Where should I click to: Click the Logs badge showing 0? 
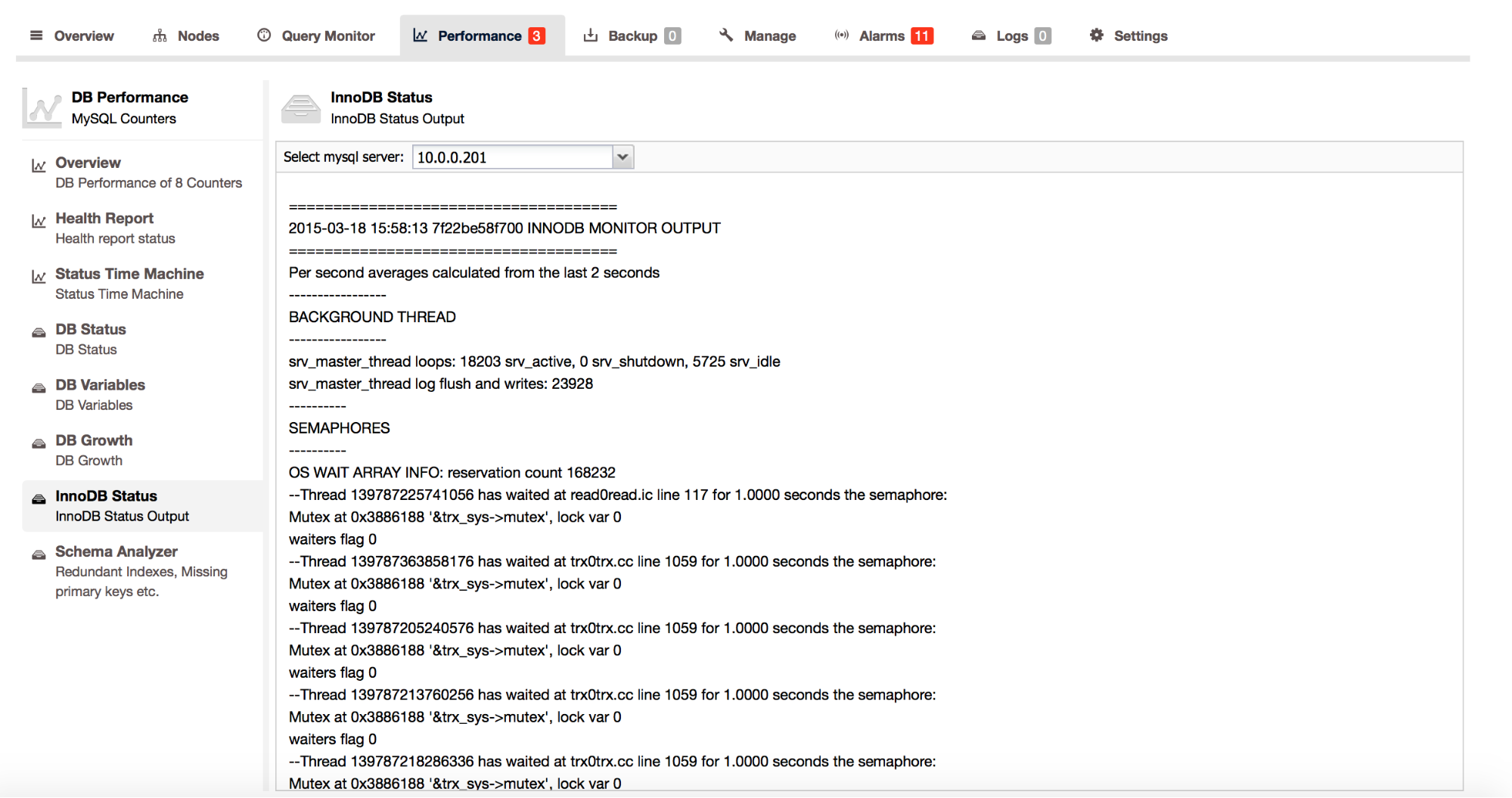click(1042, 36)
